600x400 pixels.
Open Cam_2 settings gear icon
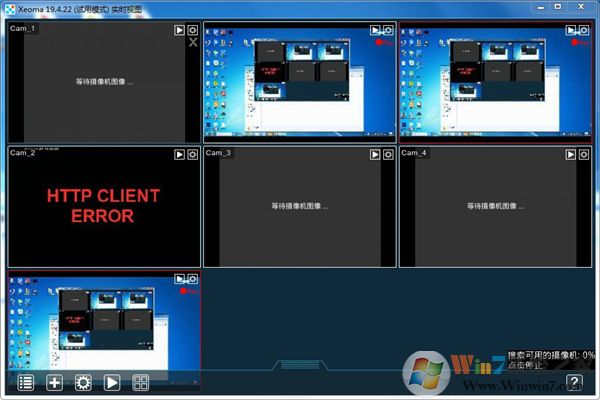pos(192,155)
